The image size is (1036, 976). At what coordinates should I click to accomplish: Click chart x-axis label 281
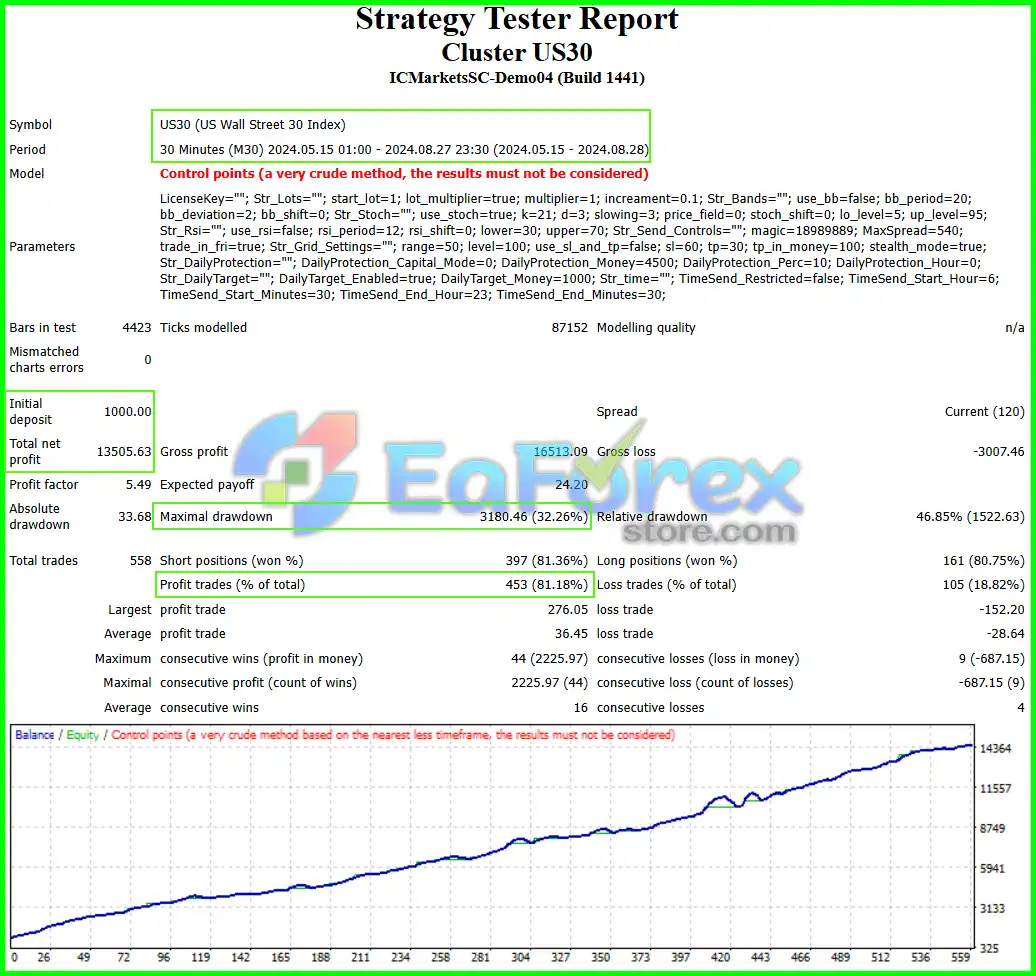(x=480, y=957)
